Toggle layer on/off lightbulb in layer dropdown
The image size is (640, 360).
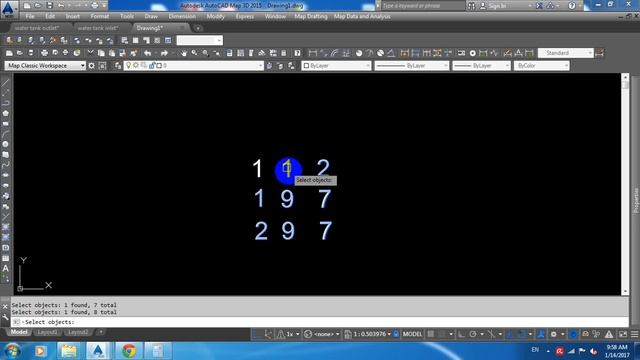[x=129, y=65]
